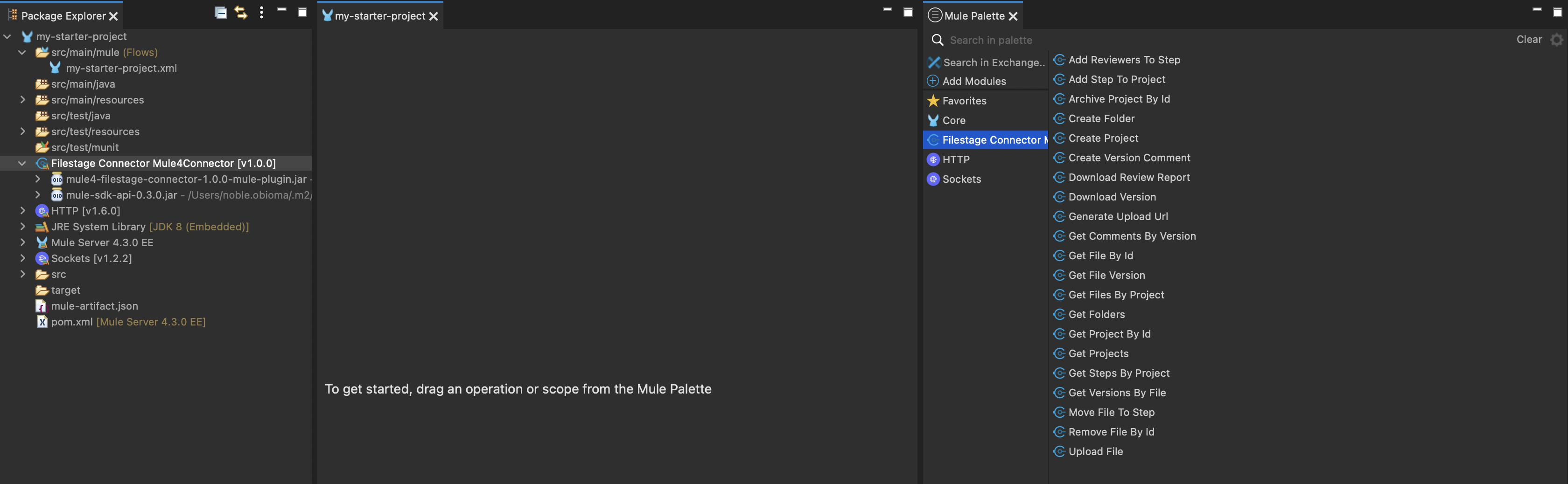Image resolution: width=1568 pixels, height=484 pixels.
Task: Expand the HTTP [v1.6.0] library
Action: 22,210
